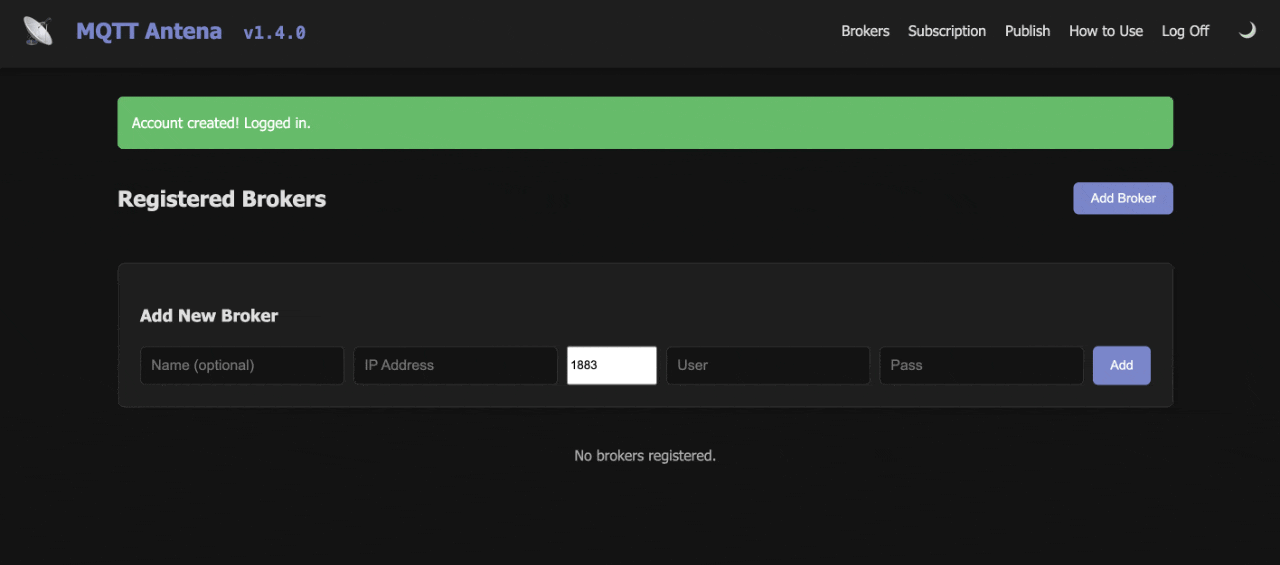Click the v1.4.0 version text
Viewport: 1280px width, 565px height.
274,32
